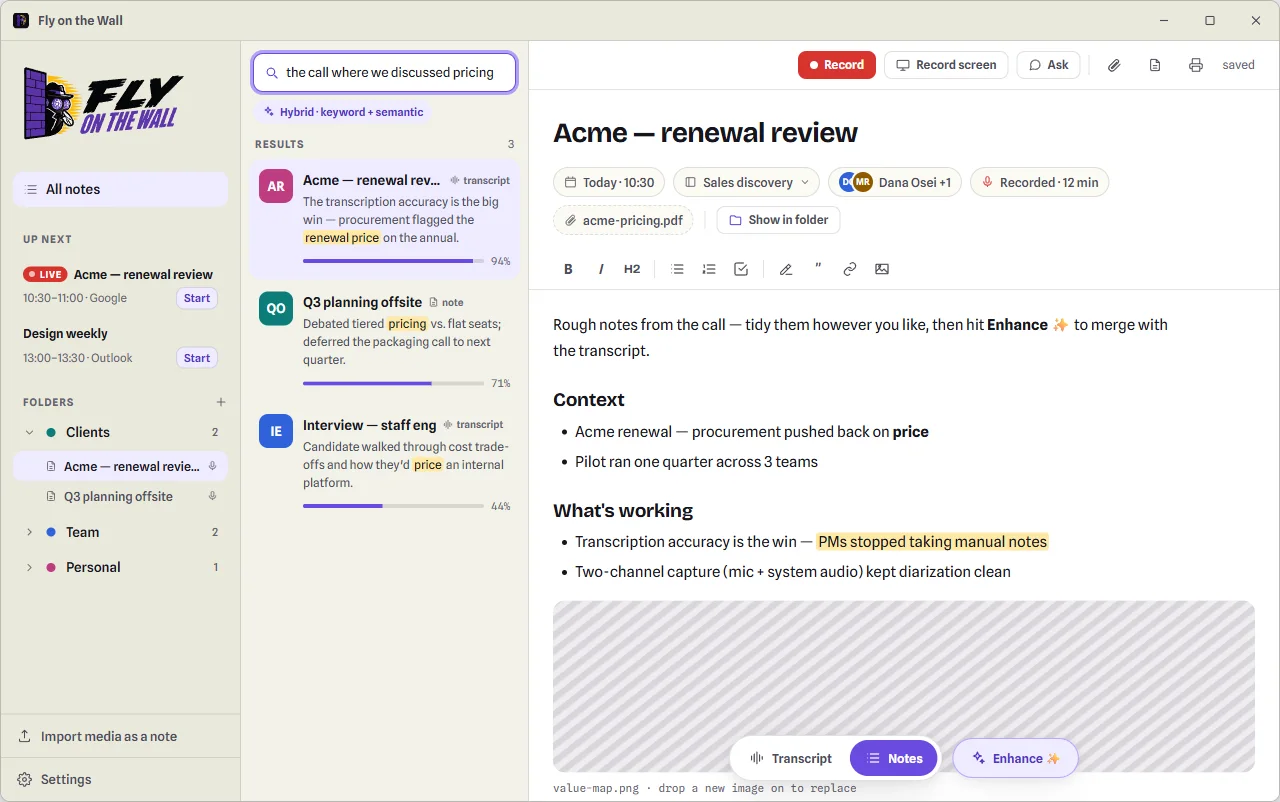Click the document export icon
1280x802 pixels.
coord(1155,65)
